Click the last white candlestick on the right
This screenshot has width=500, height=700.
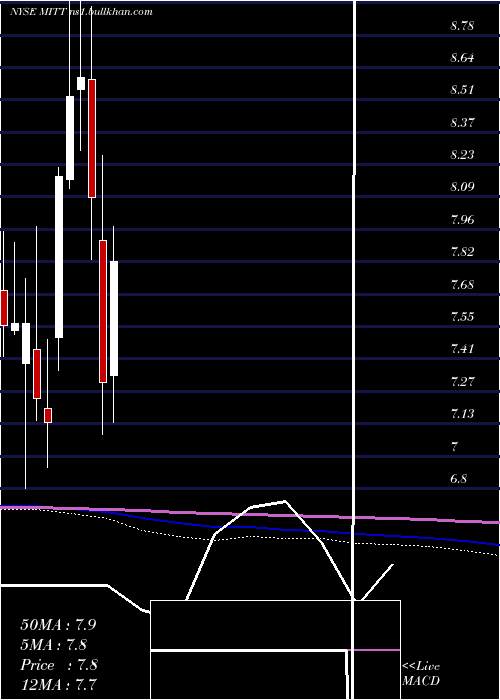(114, 318)
